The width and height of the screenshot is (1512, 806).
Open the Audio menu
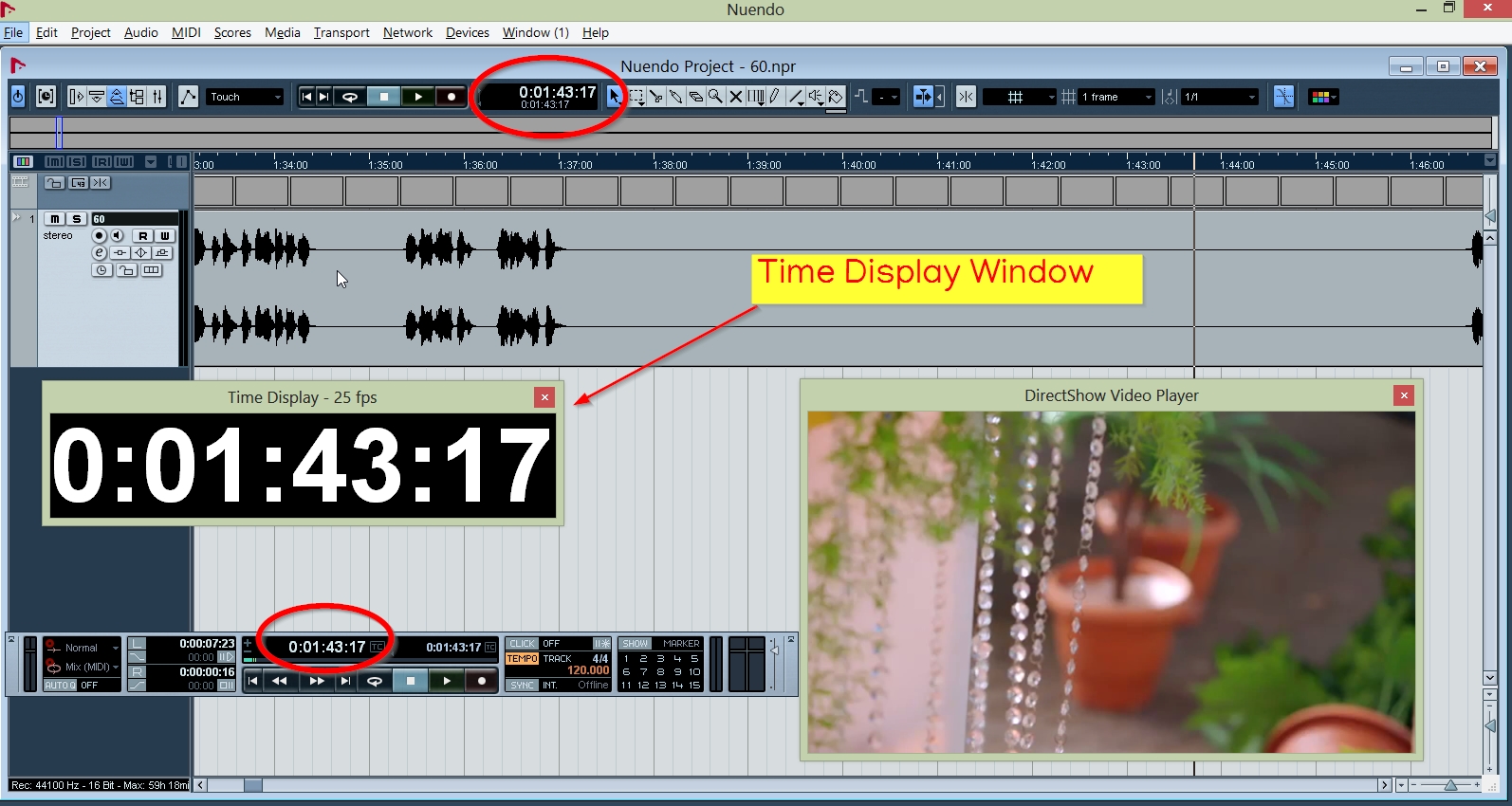(x=141, y=32)
